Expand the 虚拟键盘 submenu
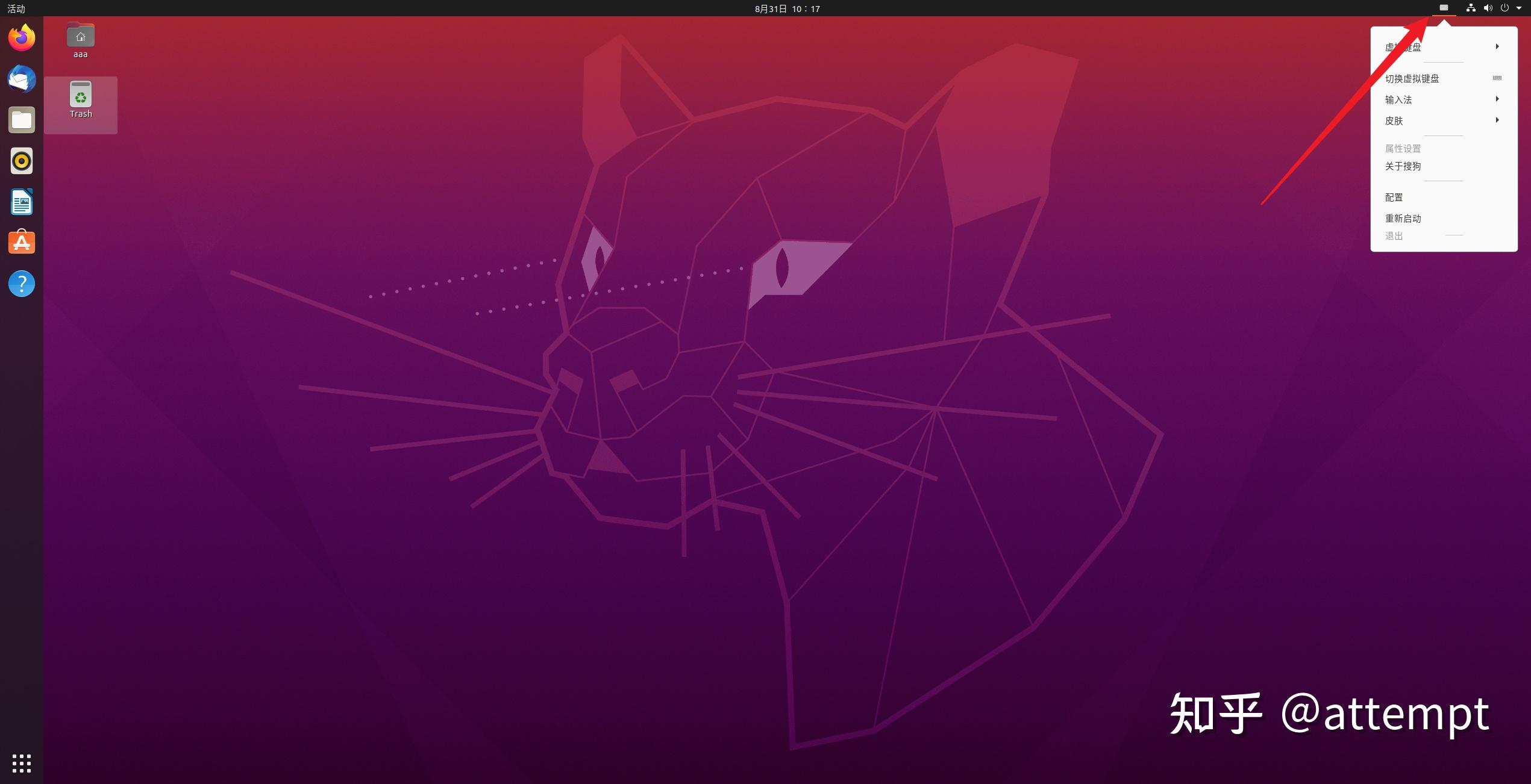This screenshot has width=1531, height=784. click(x=1442, y=47)
